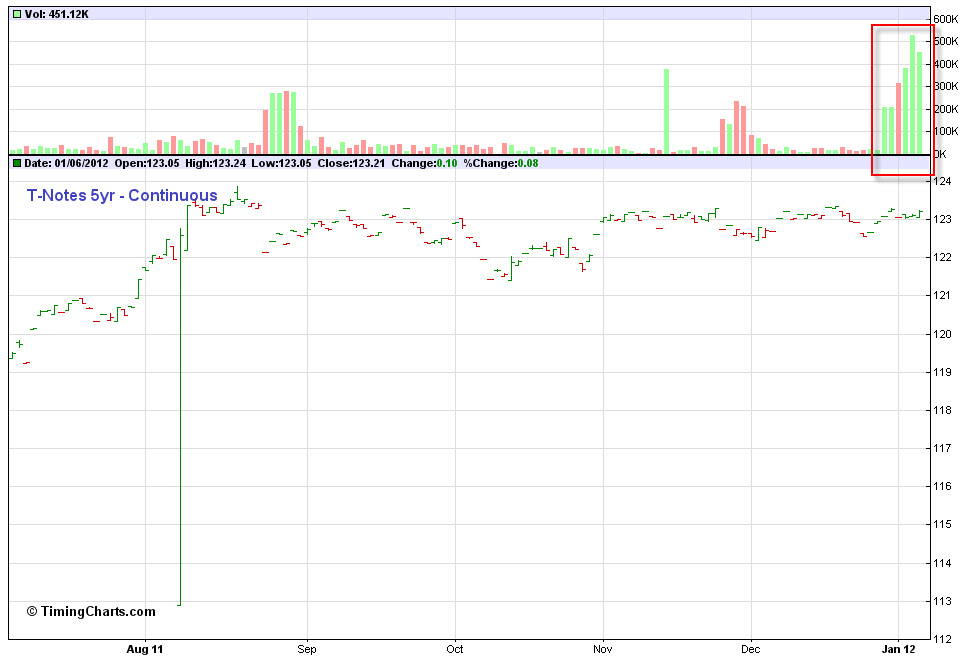965x663 pixels.
Task: Click the Vol: 451.12K readout text
Action: [x=56, y=14]
